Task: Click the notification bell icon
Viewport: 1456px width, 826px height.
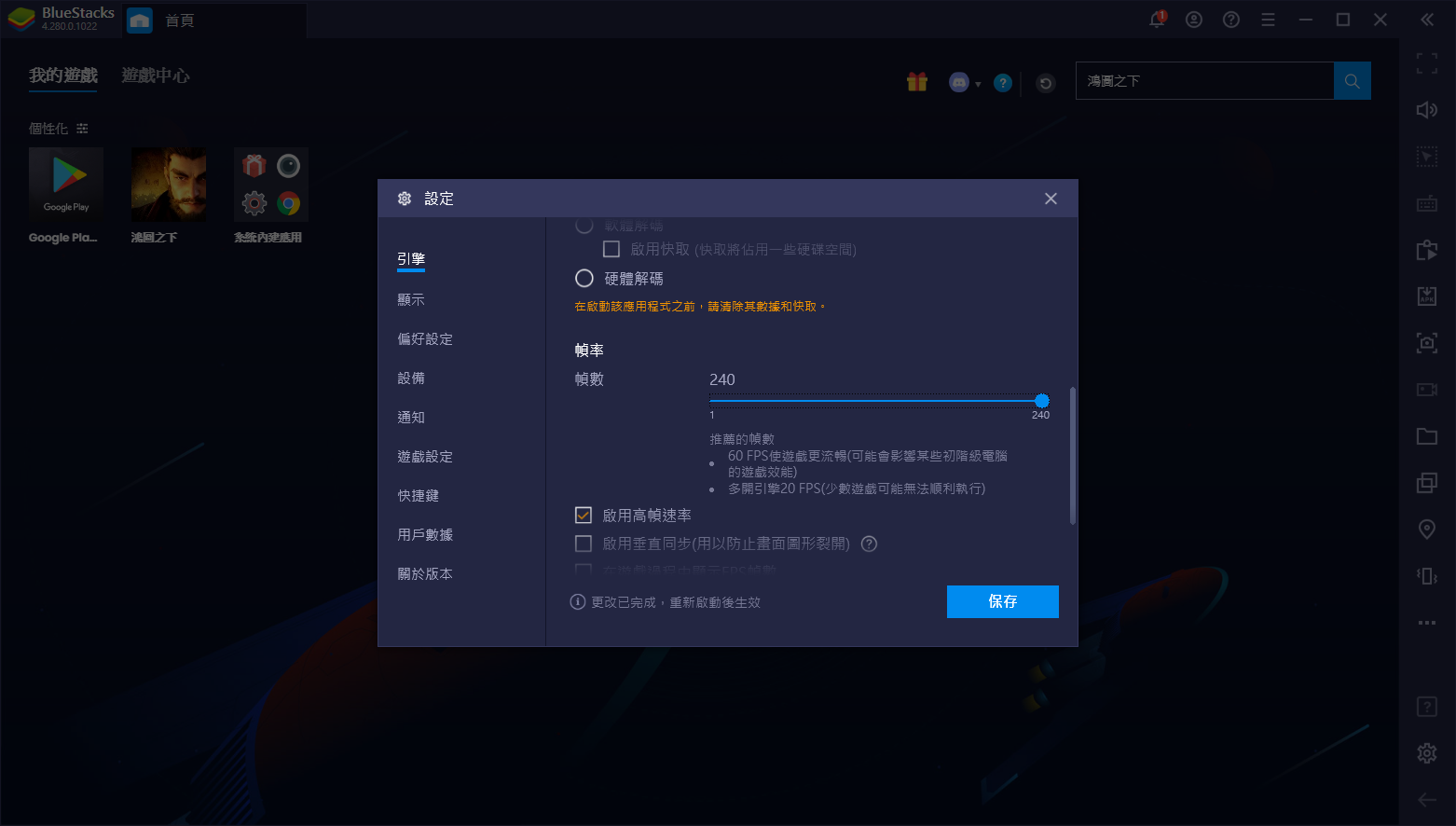Action: tap(1157, 20)
